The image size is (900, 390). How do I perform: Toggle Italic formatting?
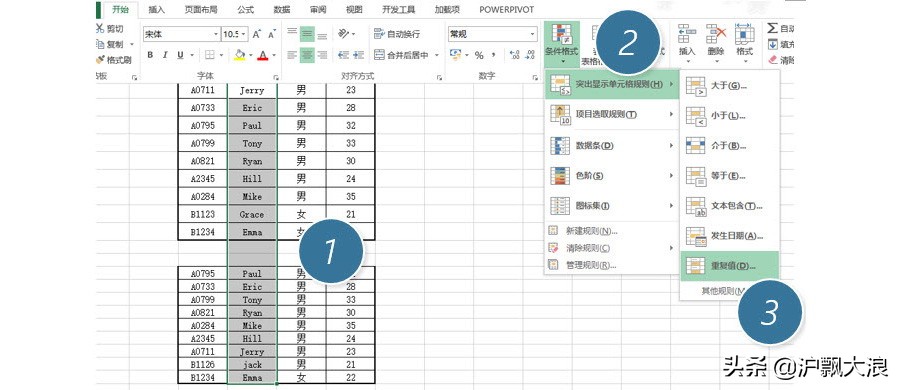click(165, 55)
